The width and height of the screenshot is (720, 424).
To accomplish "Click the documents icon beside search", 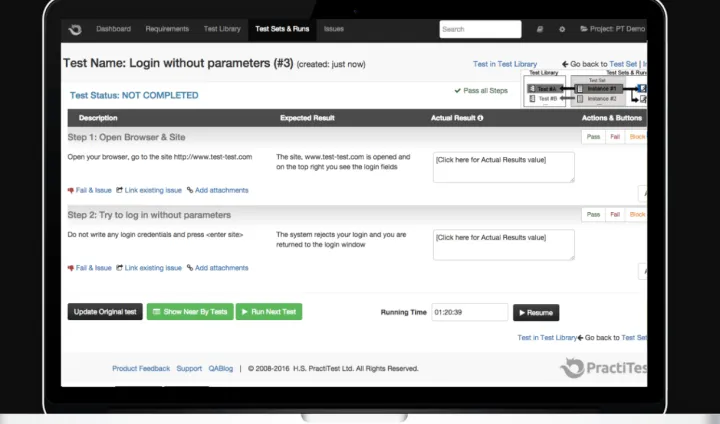I will 540,30.
